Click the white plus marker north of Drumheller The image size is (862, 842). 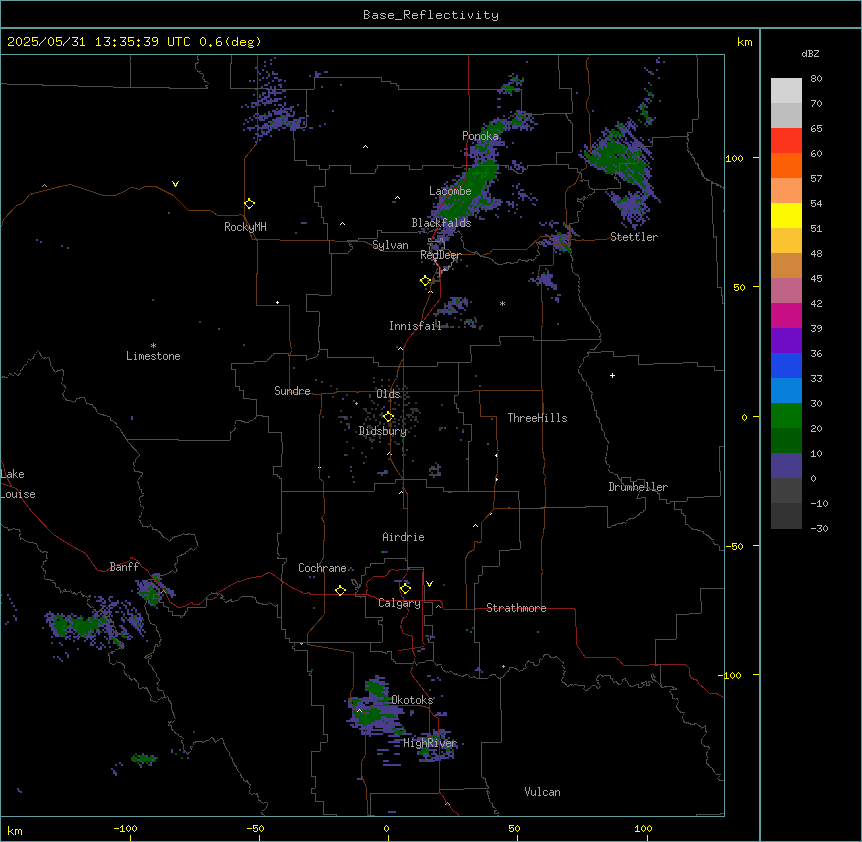tap(612, 375)
